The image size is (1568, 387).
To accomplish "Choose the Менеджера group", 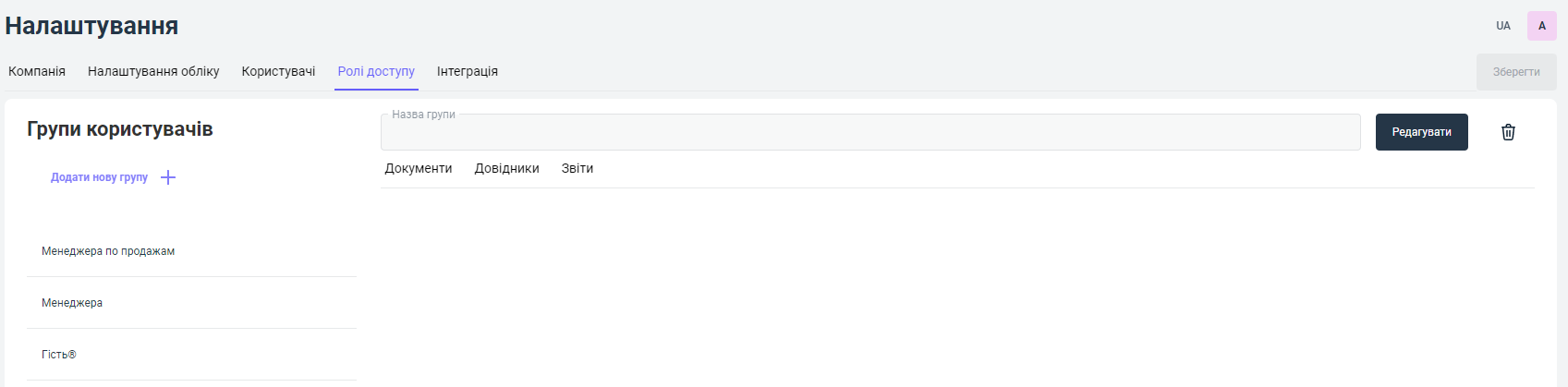I will coord(72,303).
